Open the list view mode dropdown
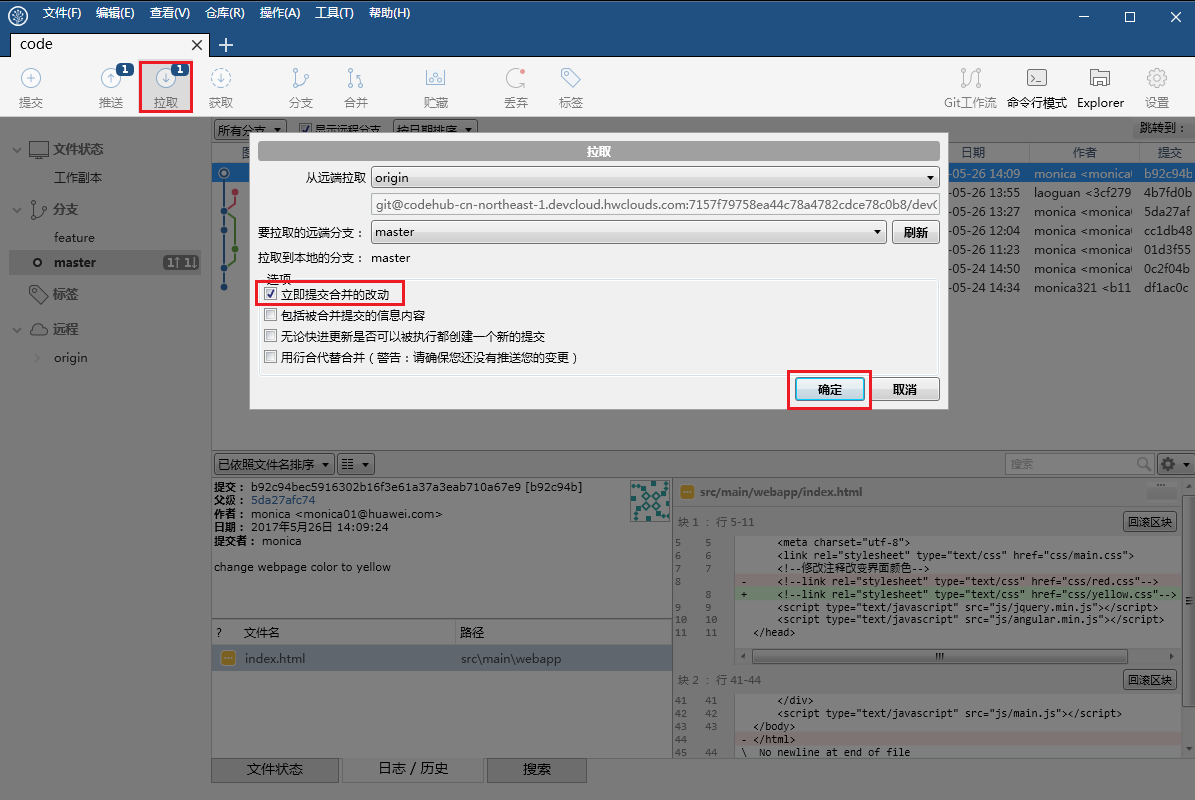 355,464
